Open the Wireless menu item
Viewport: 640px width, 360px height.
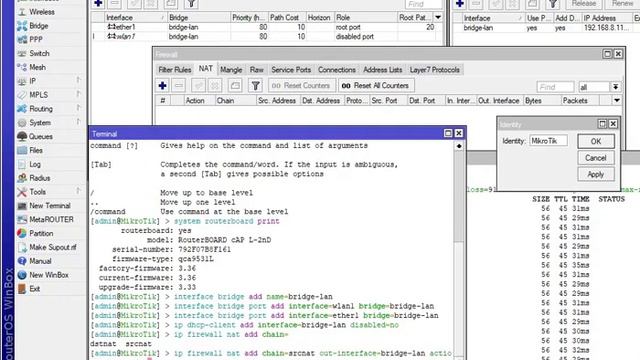(x=42, y=12)
